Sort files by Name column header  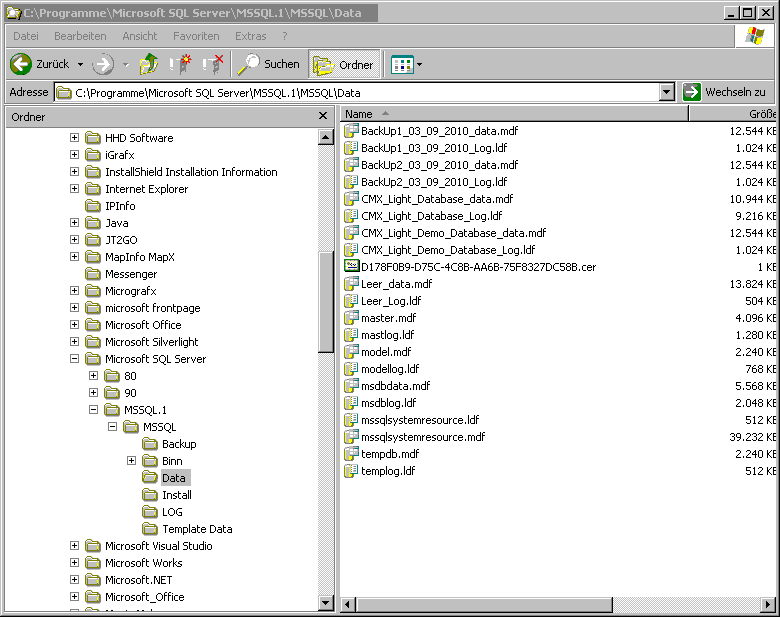(359, 114)
